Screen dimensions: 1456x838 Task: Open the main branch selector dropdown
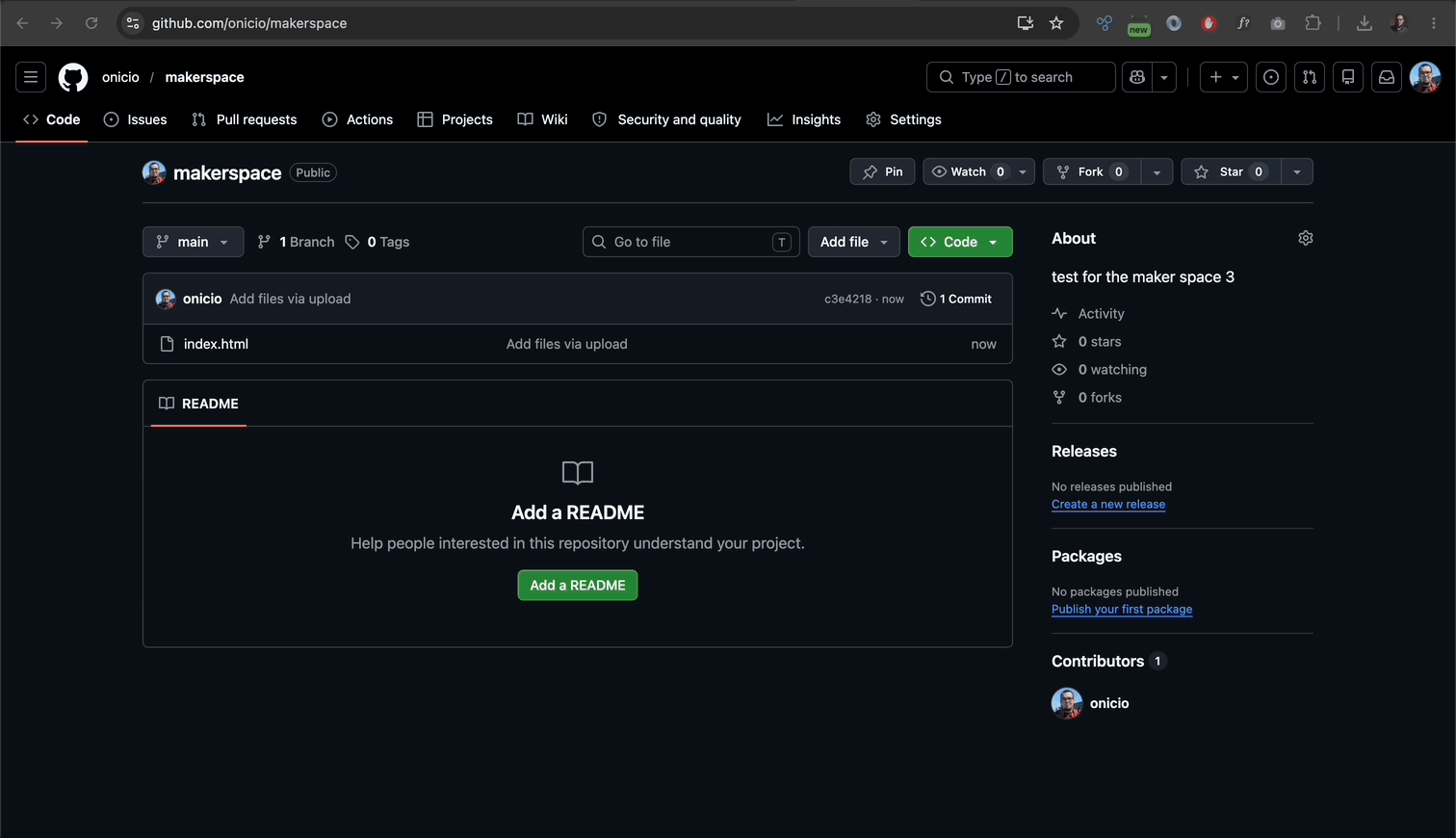pyautogui.click(x=193, y=242)
